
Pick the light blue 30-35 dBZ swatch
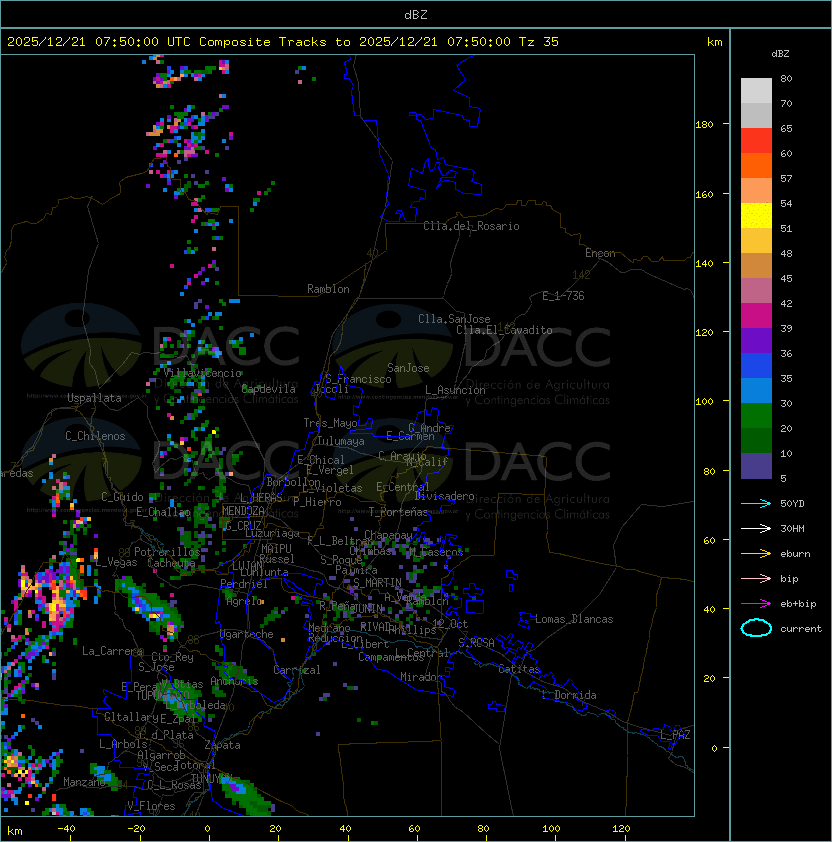pos(756,390)
